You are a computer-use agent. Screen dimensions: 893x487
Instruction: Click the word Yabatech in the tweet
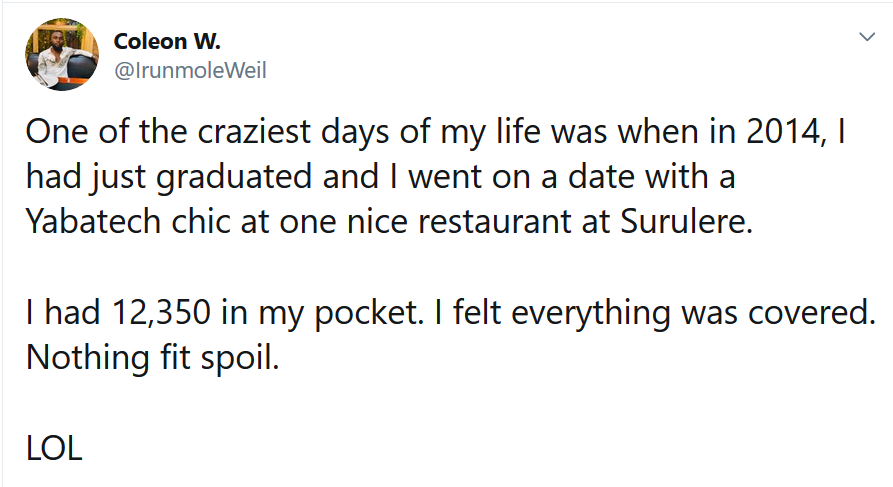coord(93,221)
